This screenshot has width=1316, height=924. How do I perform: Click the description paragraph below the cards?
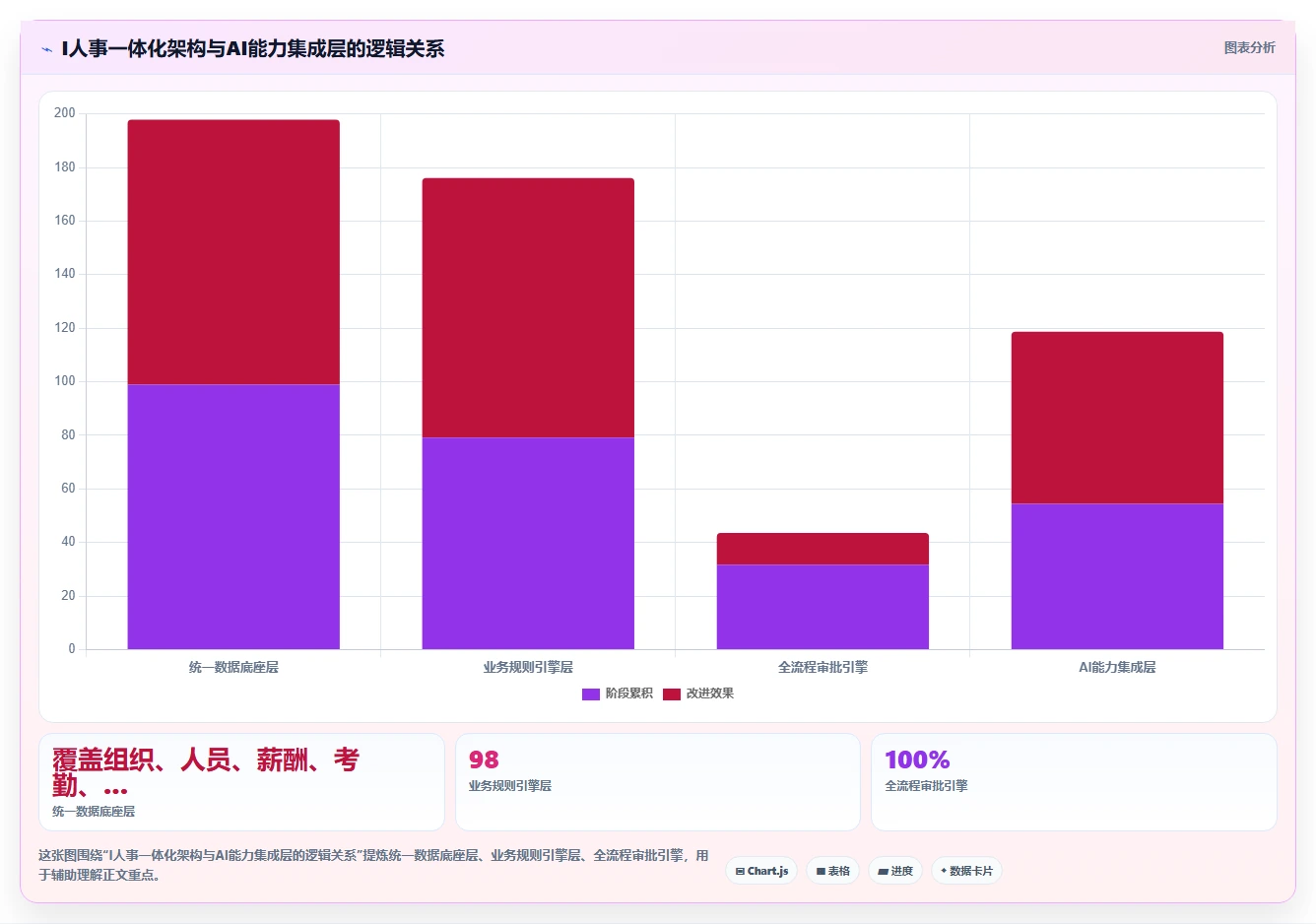coord(373,865)
